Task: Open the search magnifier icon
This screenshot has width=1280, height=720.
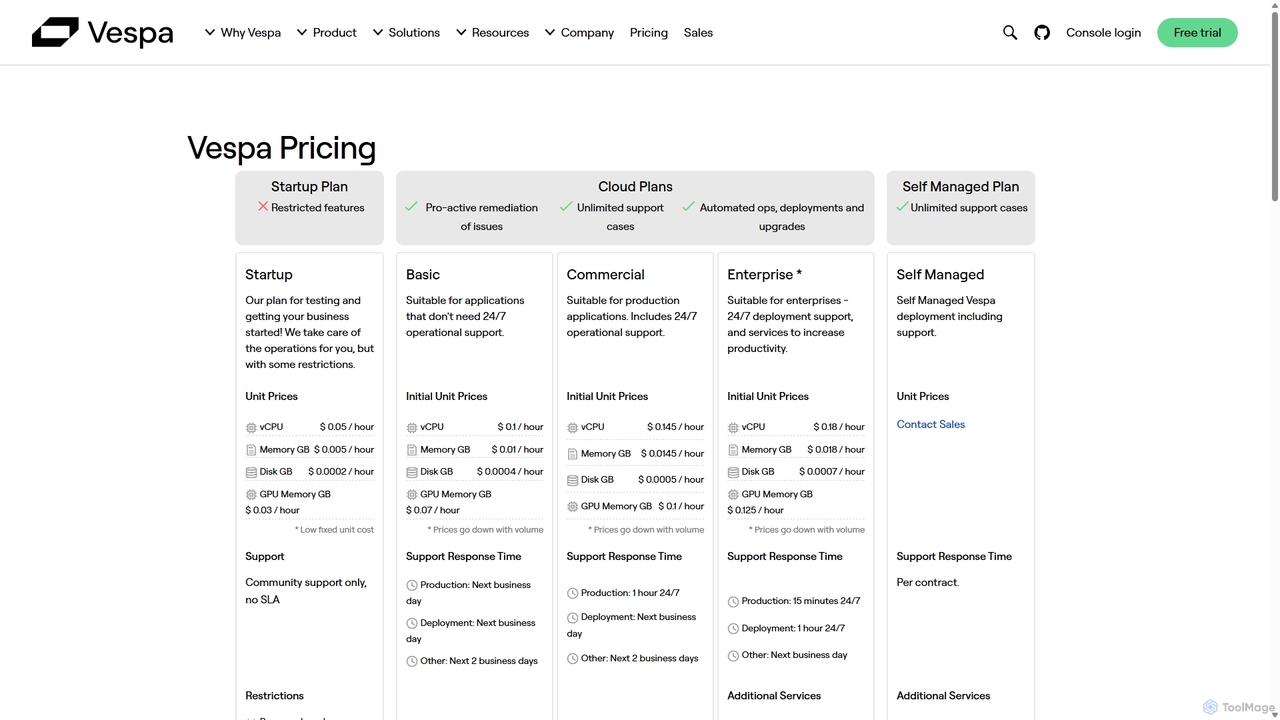Action: (1010, 33)
